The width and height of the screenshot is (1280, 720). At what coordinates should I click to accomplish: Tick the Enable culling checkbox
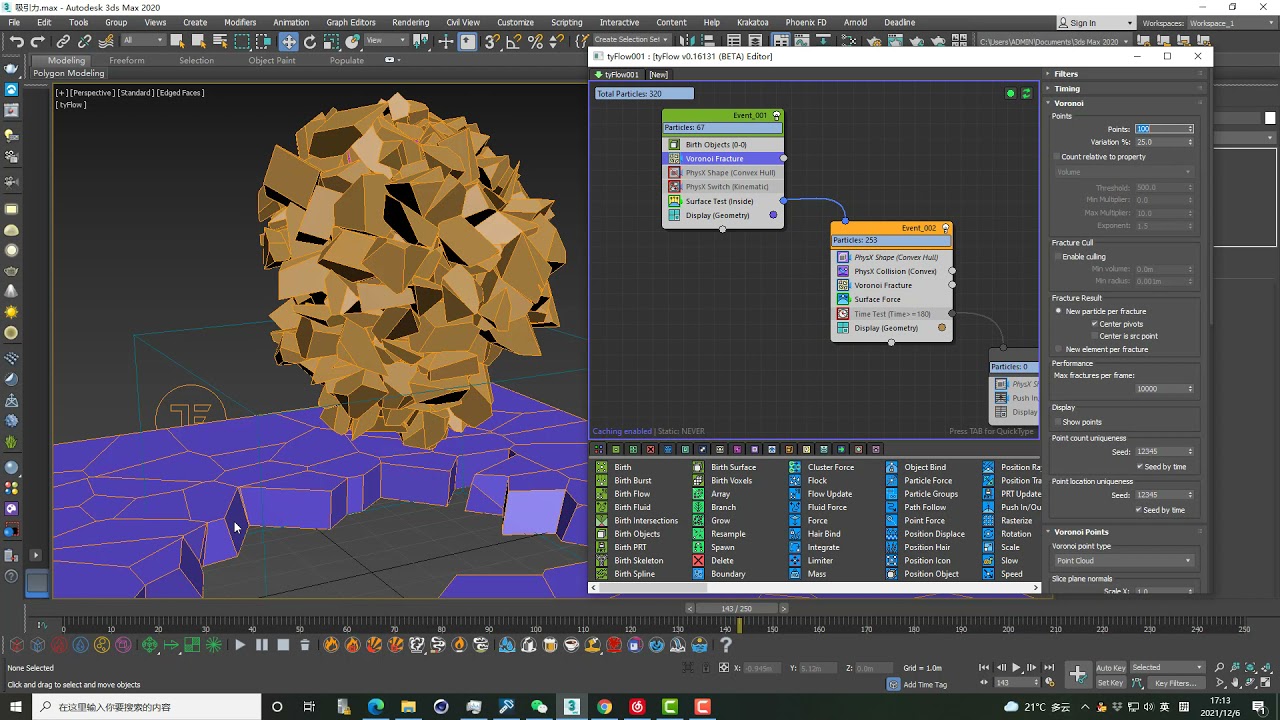point(1057,257)
